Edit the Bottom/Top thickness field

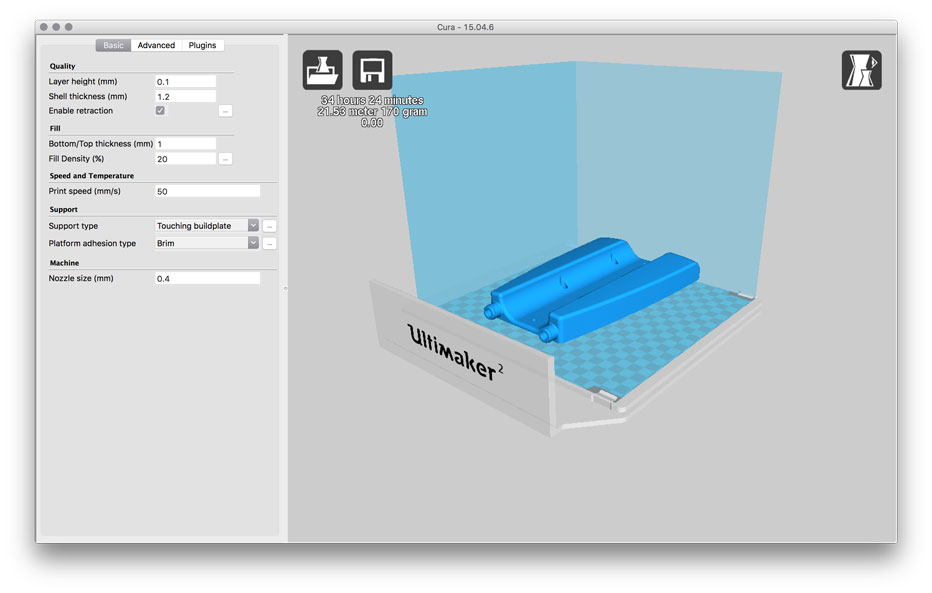pyautogui.click(x=185, y=144)
